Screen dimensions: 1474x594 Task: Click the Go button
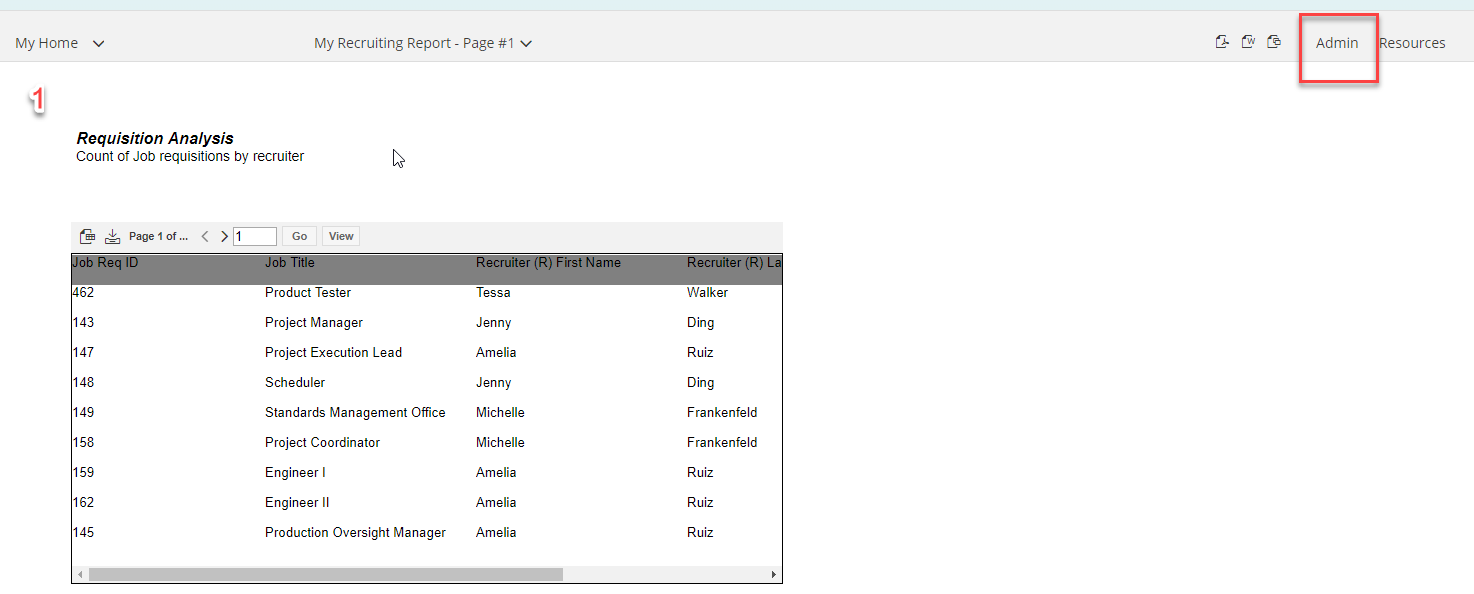coord(300,236)
